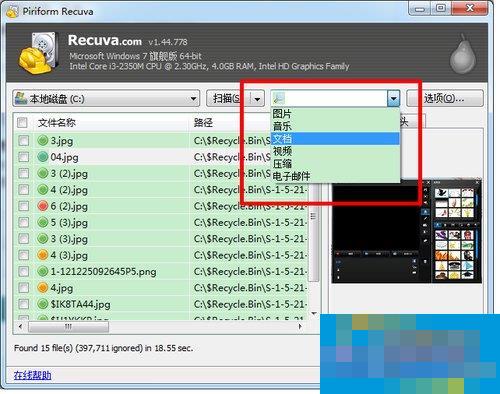Select the file name 6 (2).jpg
Image resolution: width=500 pixels, height=394 pixels.
coord(69,206)
